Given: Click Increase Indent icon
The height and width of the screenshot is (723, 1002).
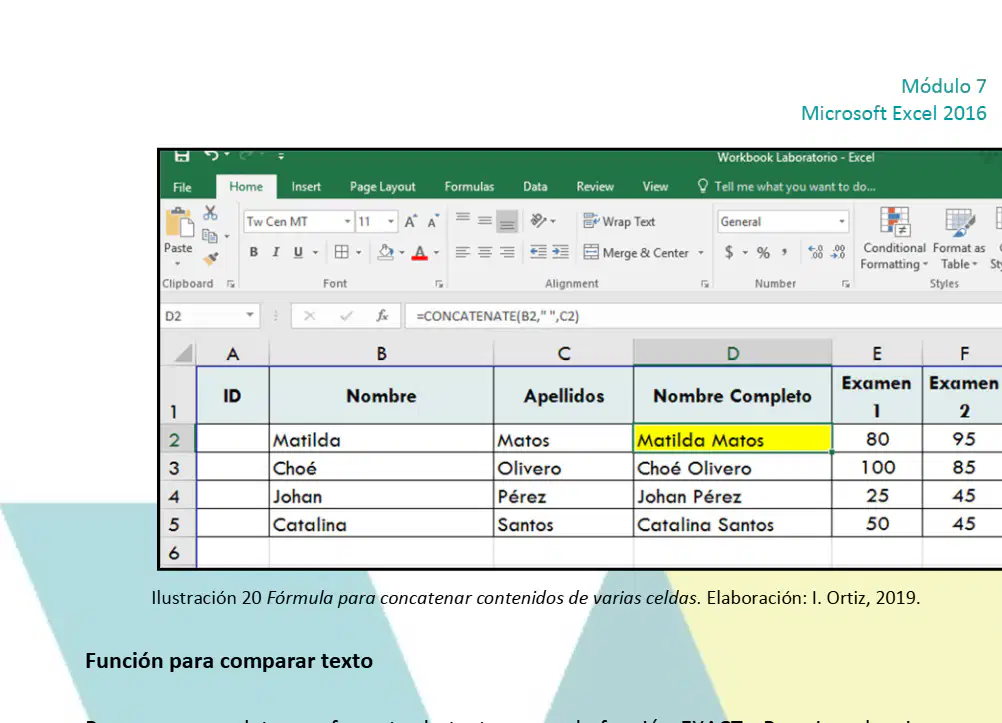Looking at the screenshot, I should (560, 253).
